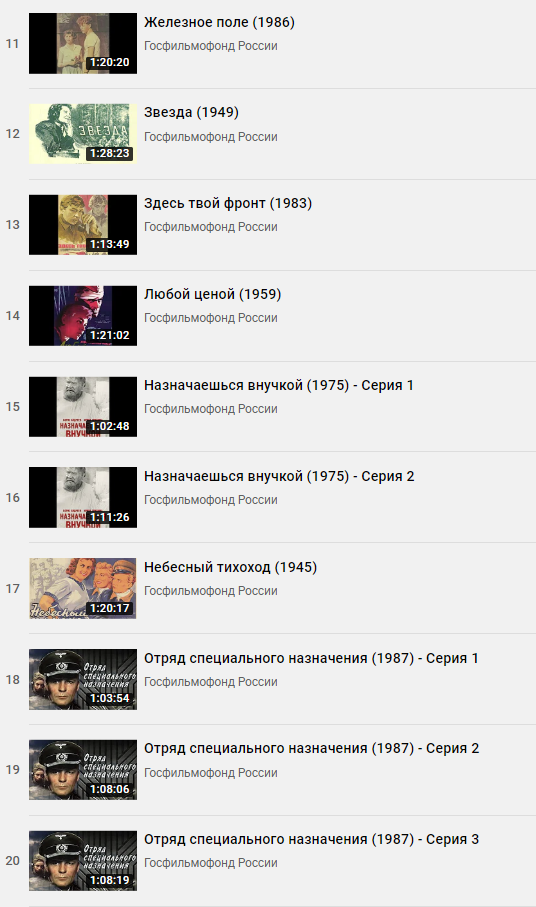This screenshot has width=536, height=907.
Task: Play the thumbnail with duration 1:02:48
Action: 83,407
